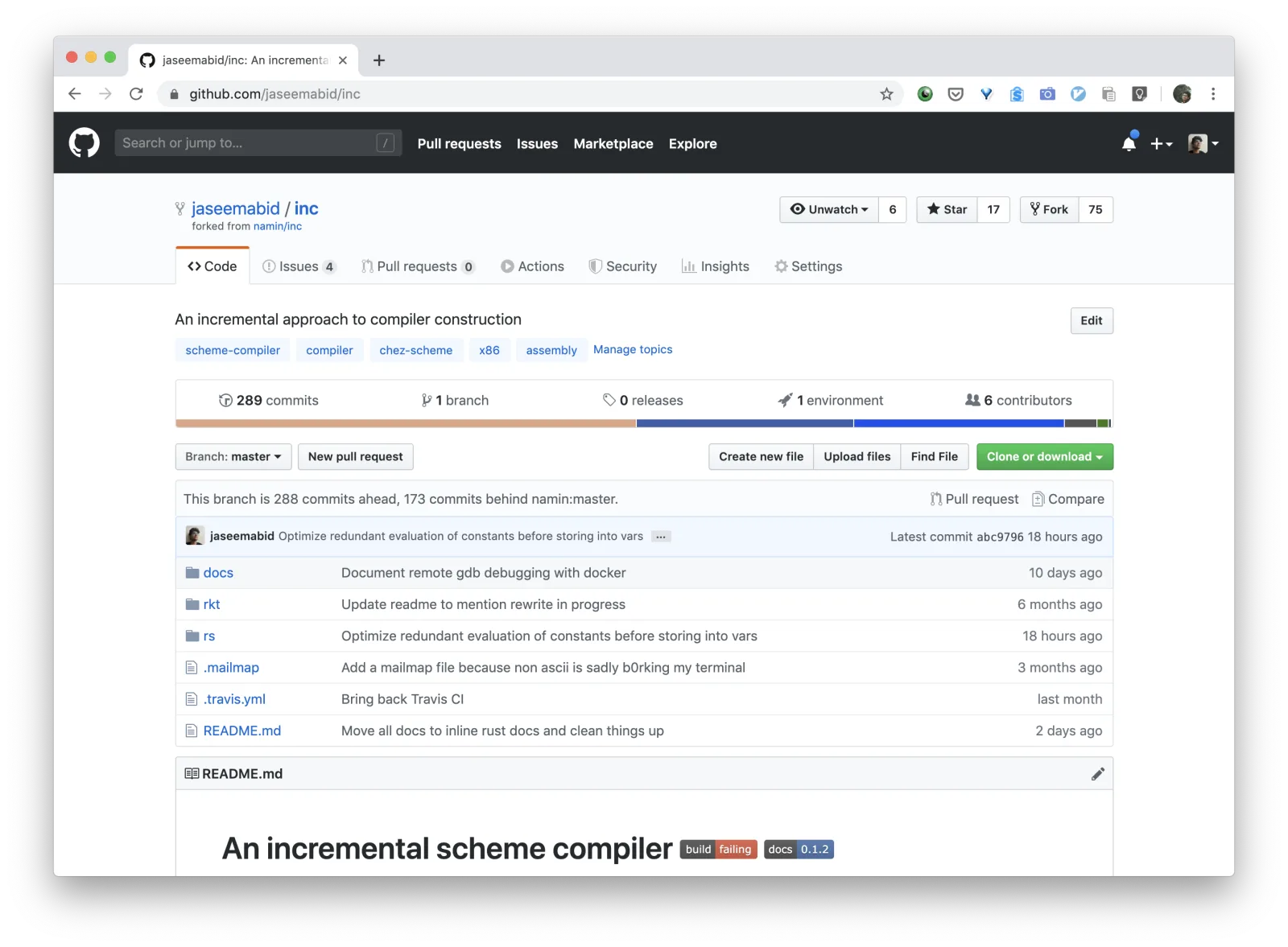
Task: Click the tan segment of the language bar
Action: point(406,423)
